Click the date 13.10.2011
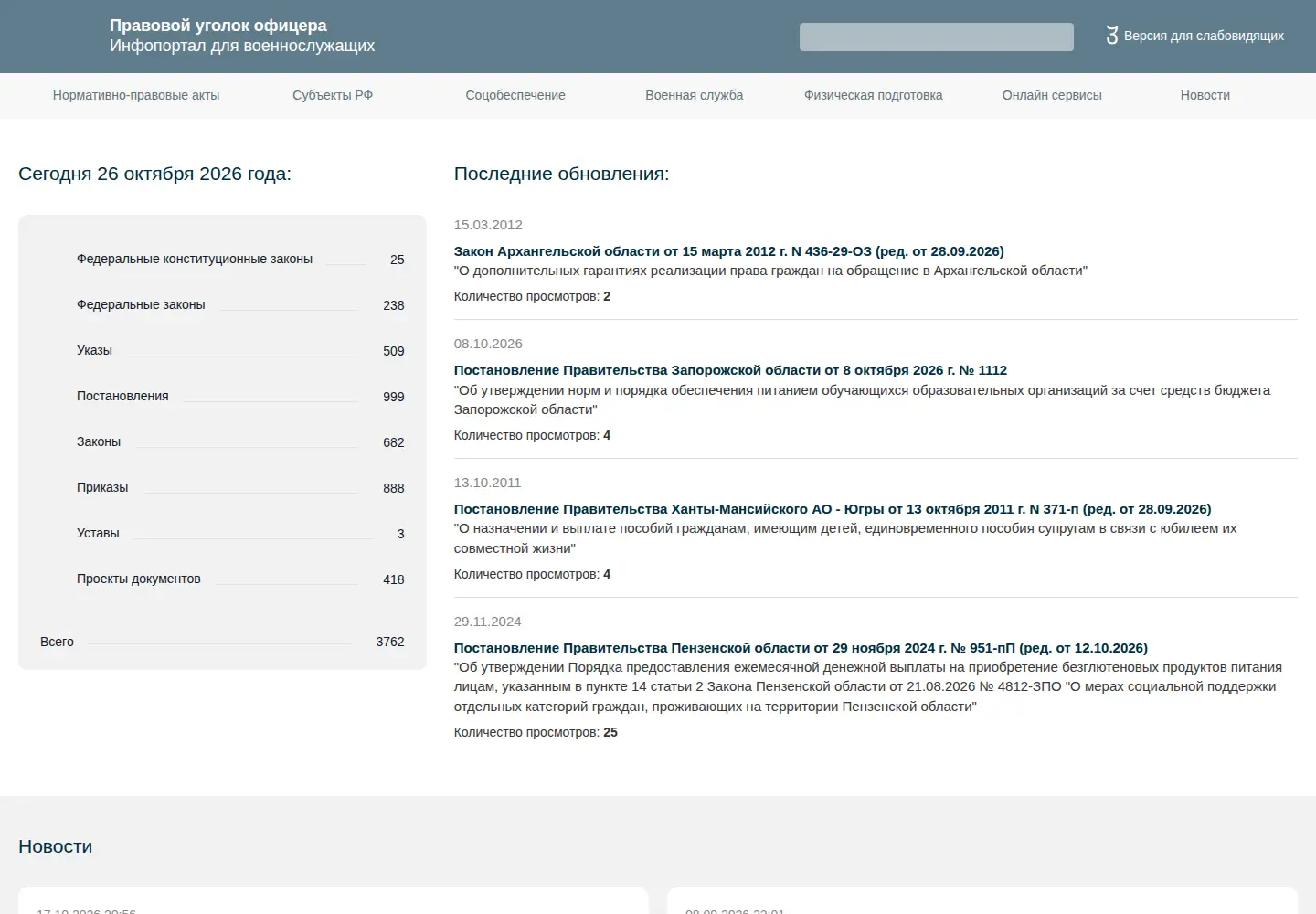1316x914 pixels. [487, 483]
